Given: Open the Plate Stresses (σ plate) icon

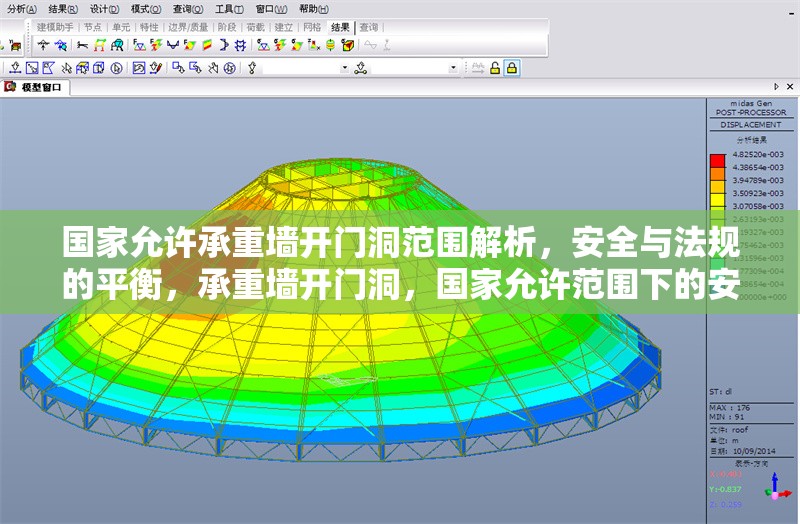Looking at the screenshot, I should coord(297,45).
